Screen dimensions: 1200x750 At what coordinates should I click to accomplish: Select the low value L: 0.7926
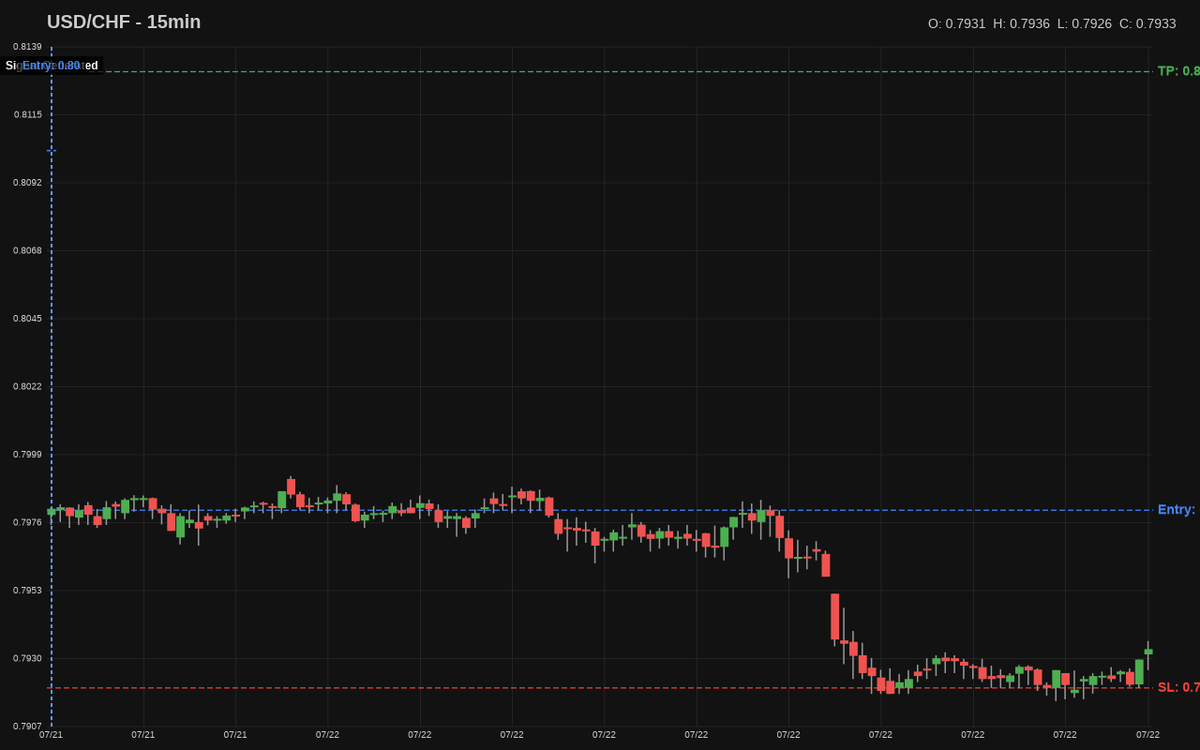click(1084, 23)
